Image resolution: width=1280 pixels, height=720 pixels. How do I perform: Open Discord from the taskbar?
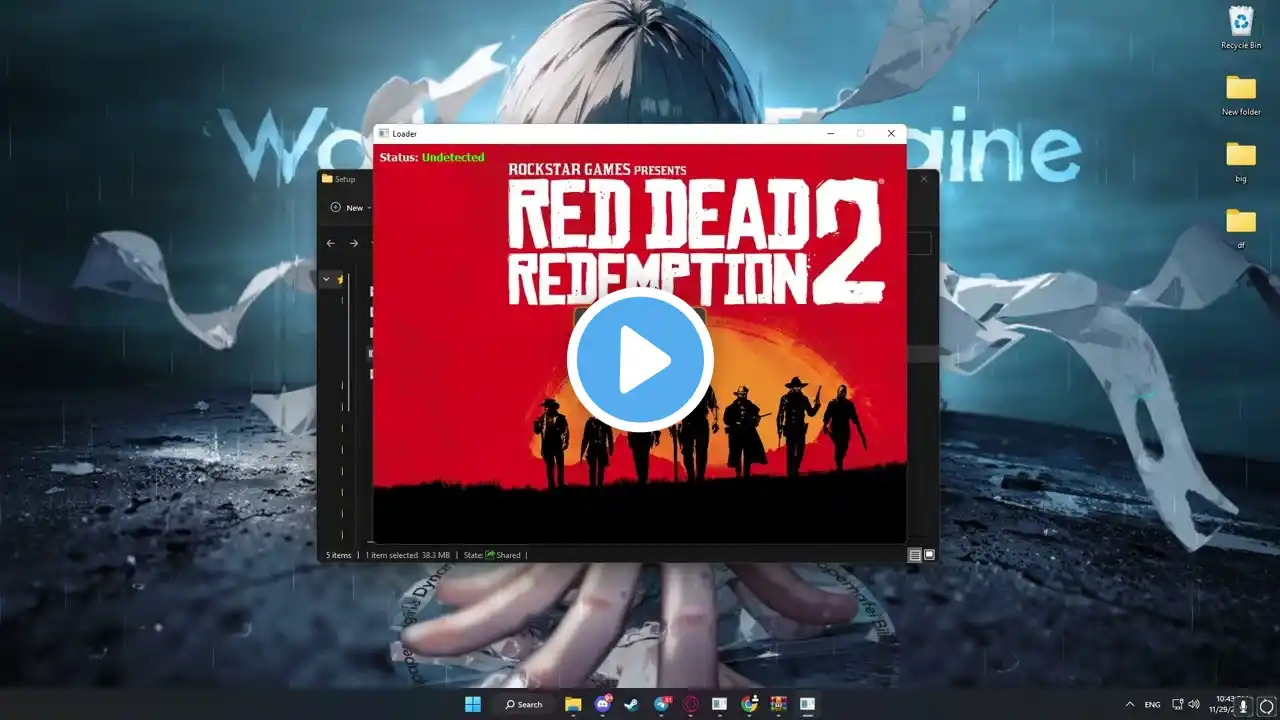tap(603, 704)
